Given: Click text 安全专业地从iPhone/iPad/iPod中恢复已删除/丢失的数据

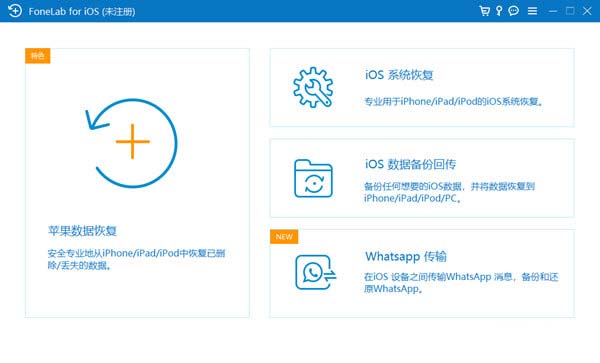Looking at the screenshot, I should pyautogui.click(x=136, y=259).
